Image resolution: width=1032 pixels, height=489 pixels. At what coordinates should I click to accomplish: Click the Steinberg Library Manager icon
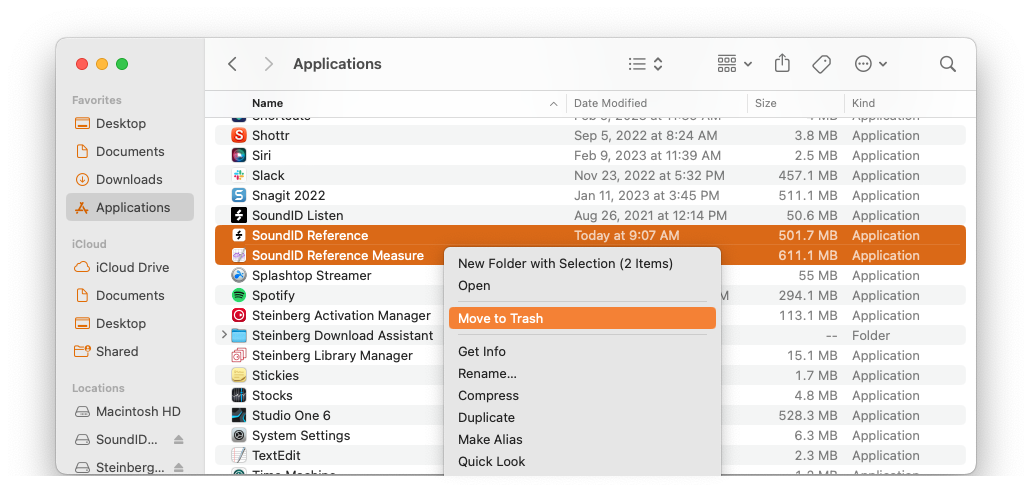click(239, 355)
